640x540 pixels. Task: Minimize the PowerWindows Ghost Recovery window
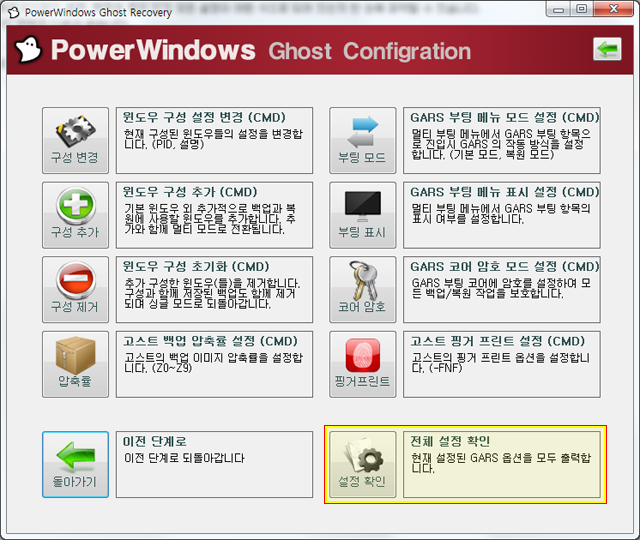pos(558,9)
